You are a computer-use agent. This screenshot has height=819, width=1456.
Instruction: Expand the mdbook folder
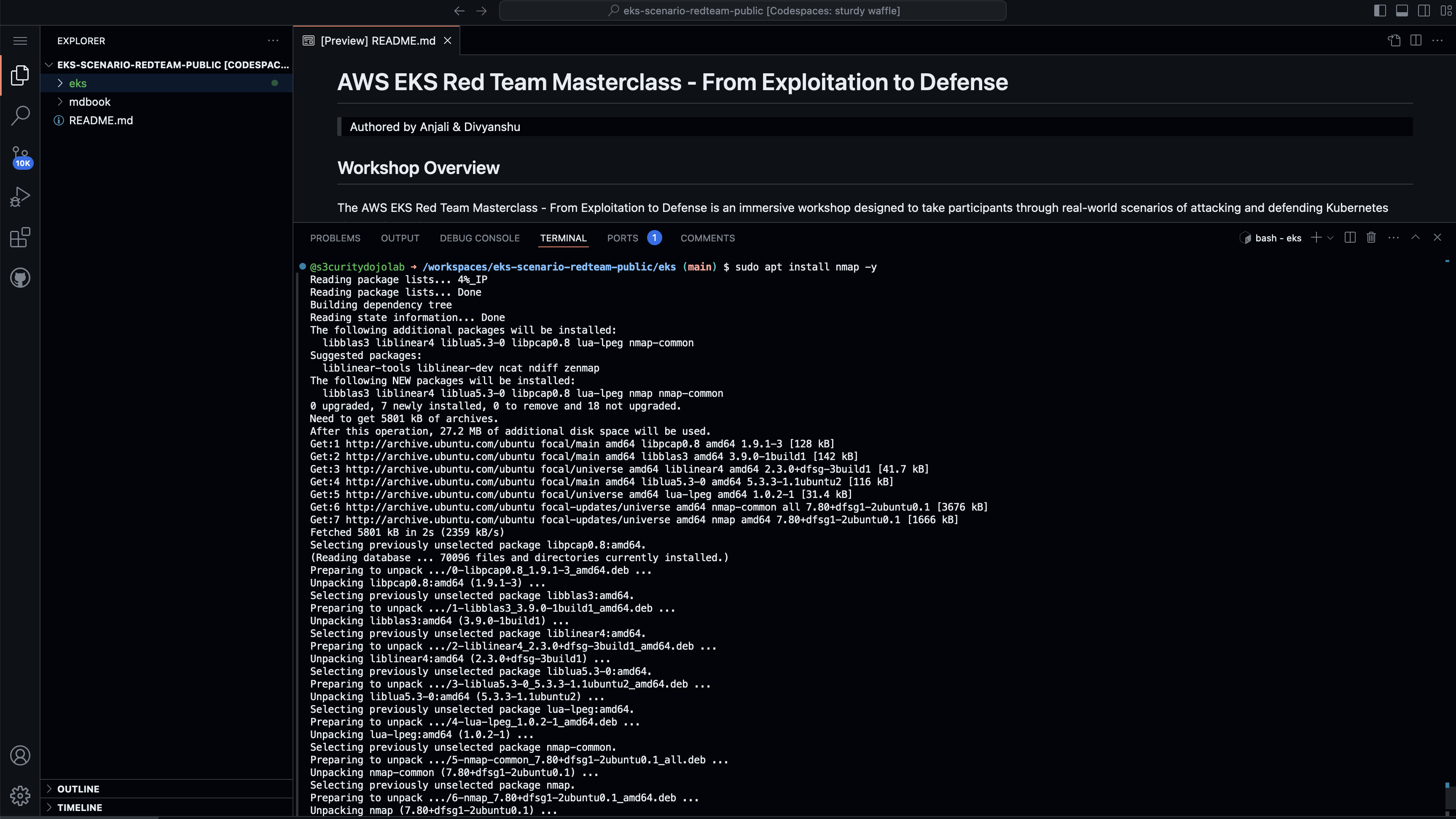click(89, 102)
